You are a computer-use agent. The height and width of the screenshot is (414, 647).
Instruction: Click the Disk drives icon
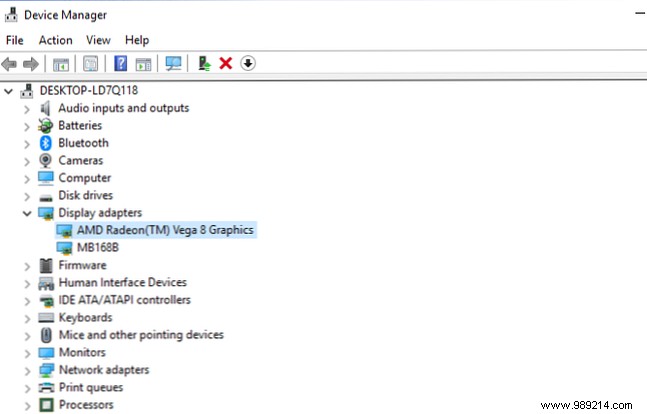pyautogui.click(x=46, y=197)
